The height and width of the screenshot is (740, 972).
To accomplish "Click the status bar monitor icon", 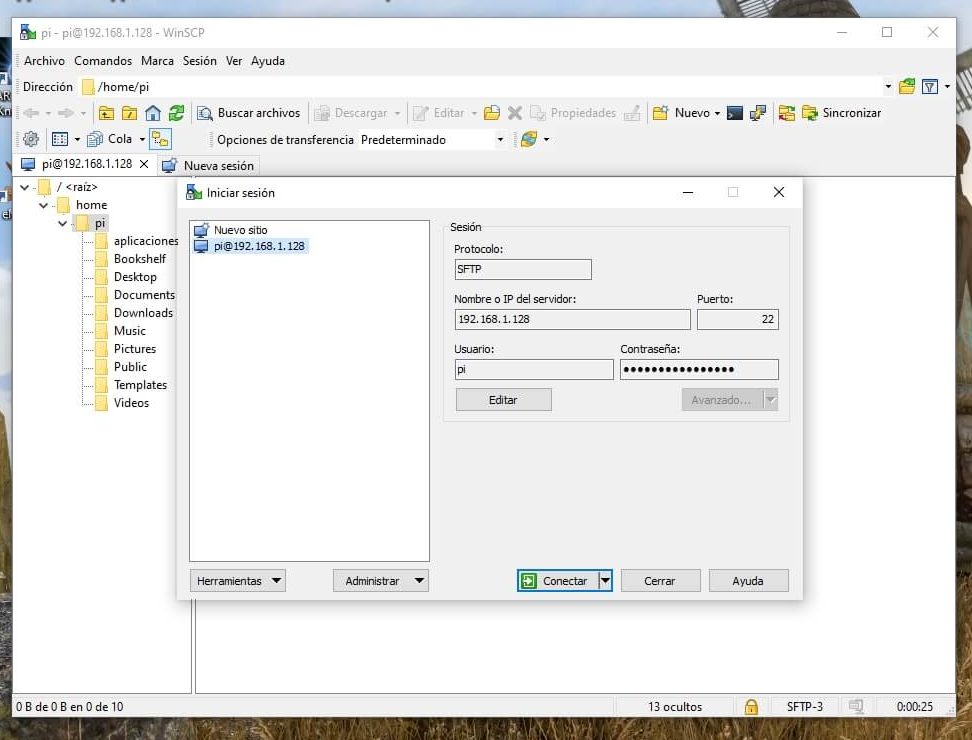I will [855, 706].
